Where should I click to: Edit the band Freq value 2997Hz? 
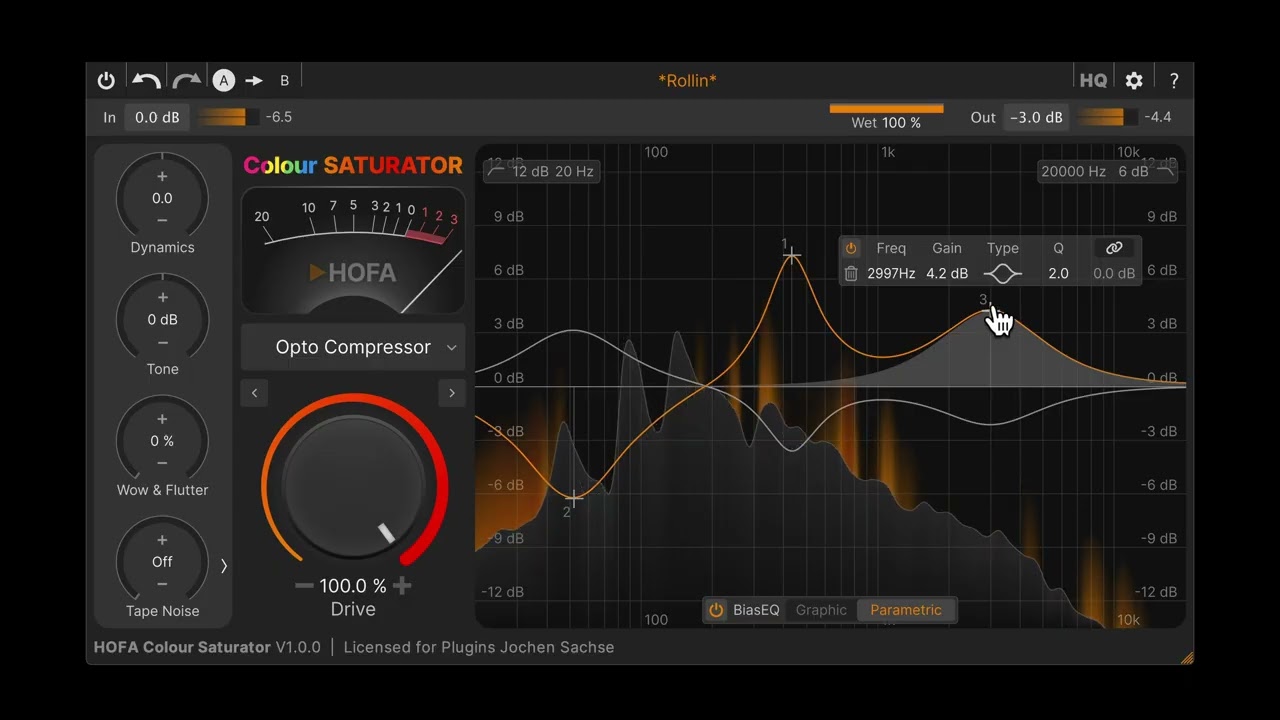[x=891, y=273]
